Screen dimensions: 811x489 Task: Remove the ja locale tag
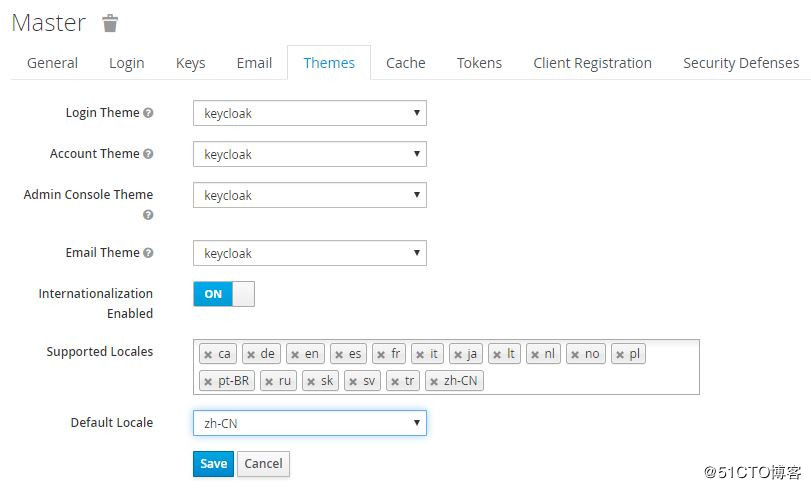456,354
